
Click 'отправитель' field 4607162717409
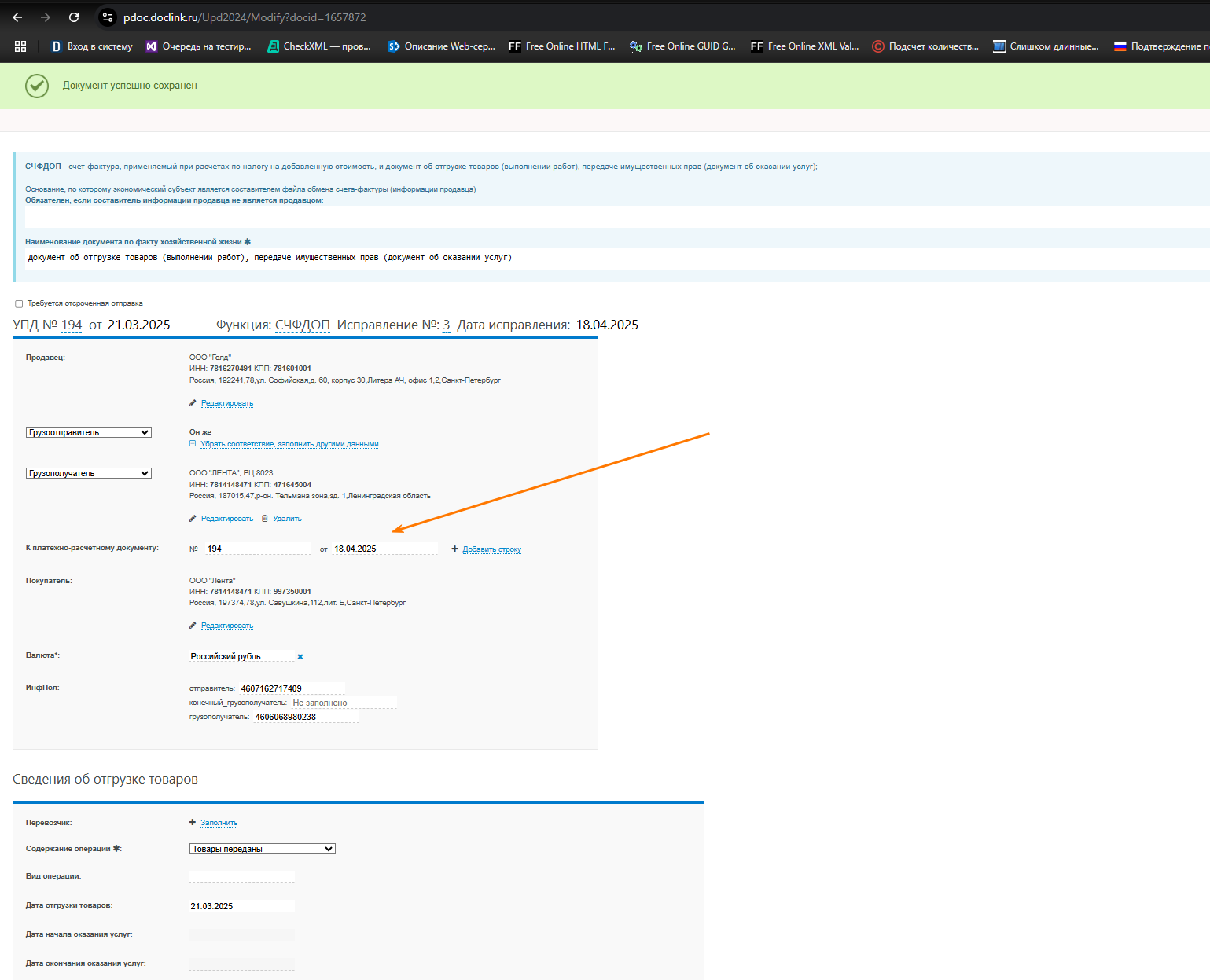tap(292, 688)
